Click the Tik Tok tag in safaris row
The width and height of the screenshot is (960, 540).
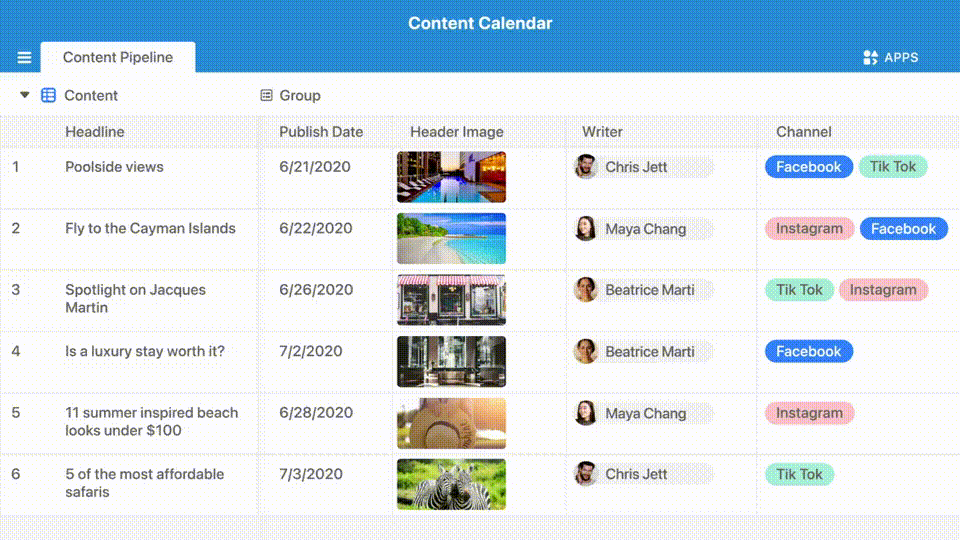(x=799, y=474)
